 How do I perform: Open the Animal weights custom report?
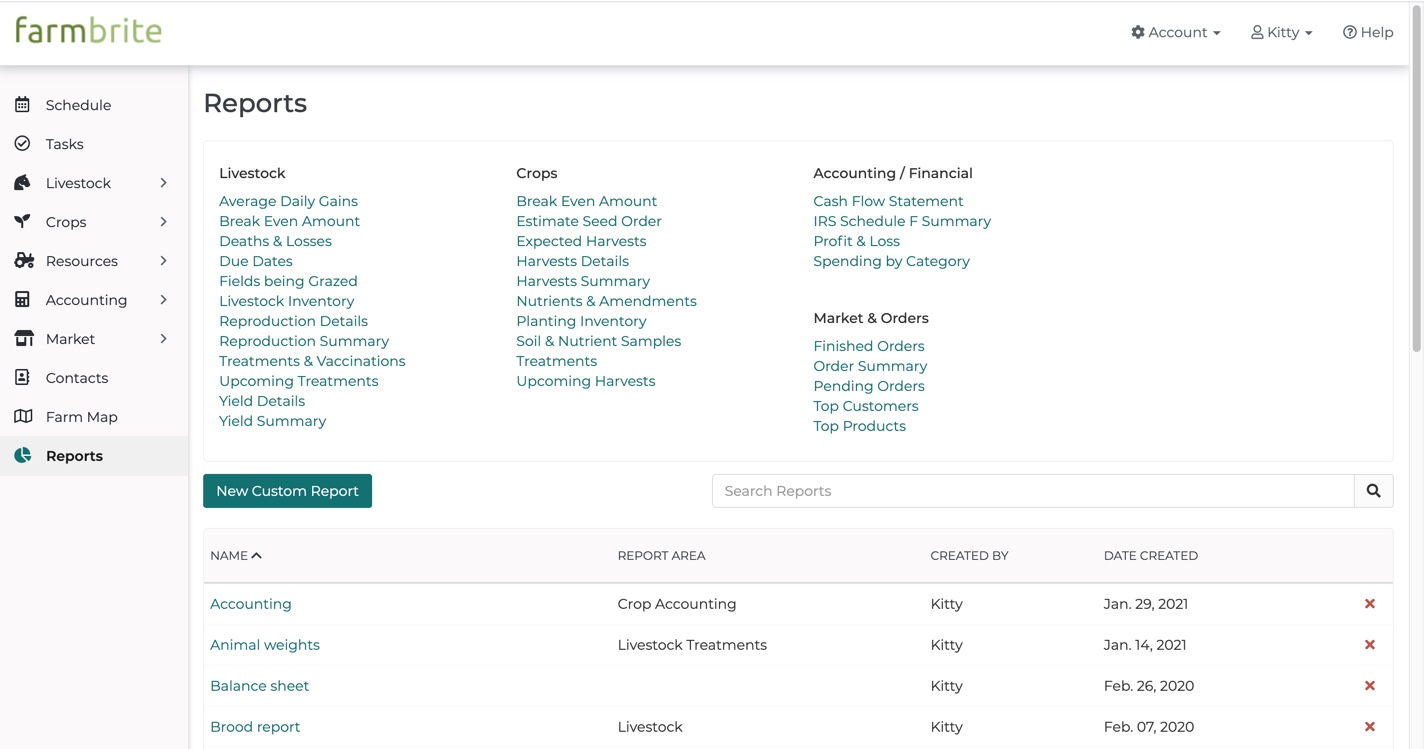click(x=265, y=645)
